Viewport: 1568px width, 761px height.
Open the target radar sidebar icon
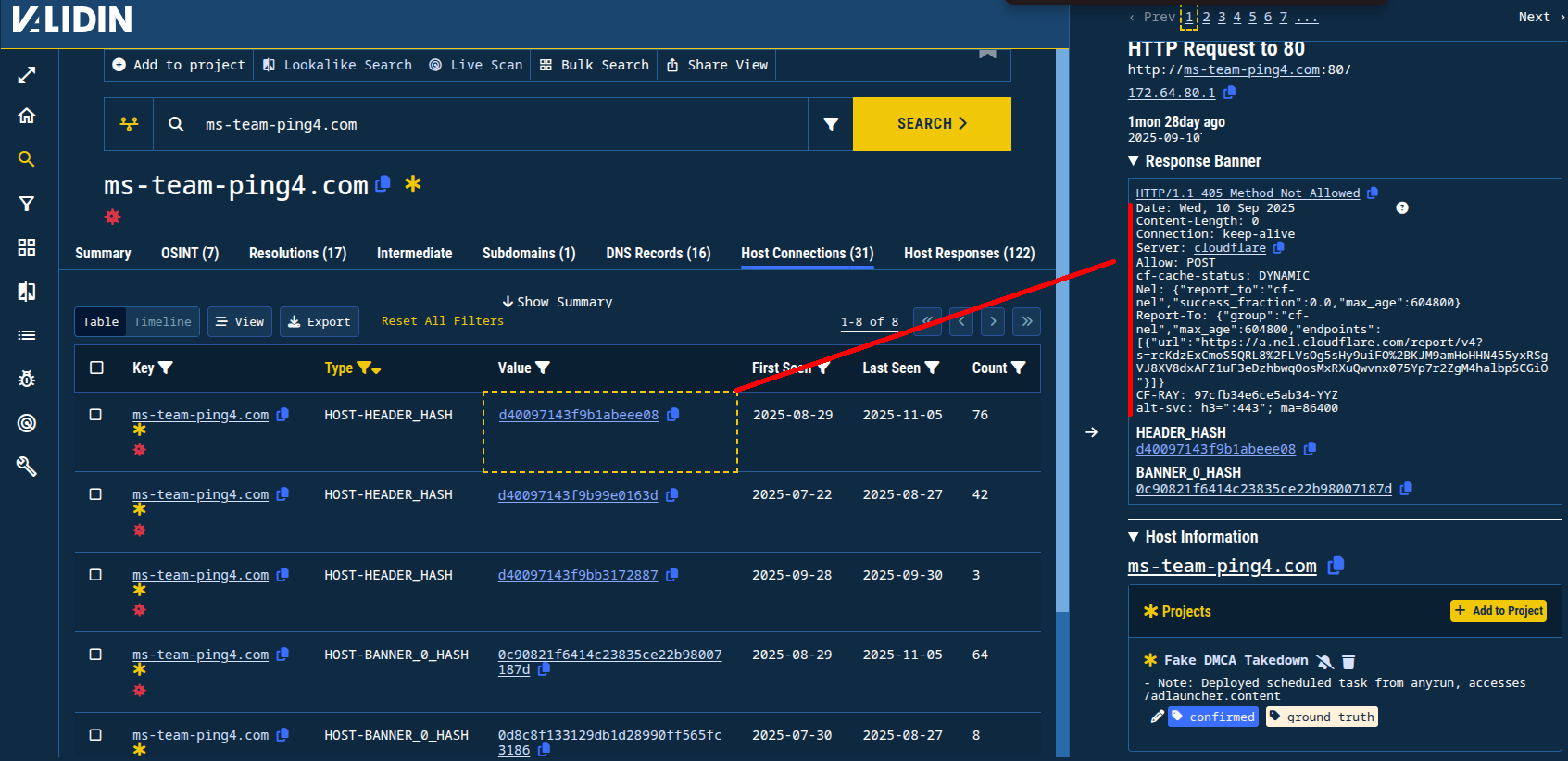(27, 423)
